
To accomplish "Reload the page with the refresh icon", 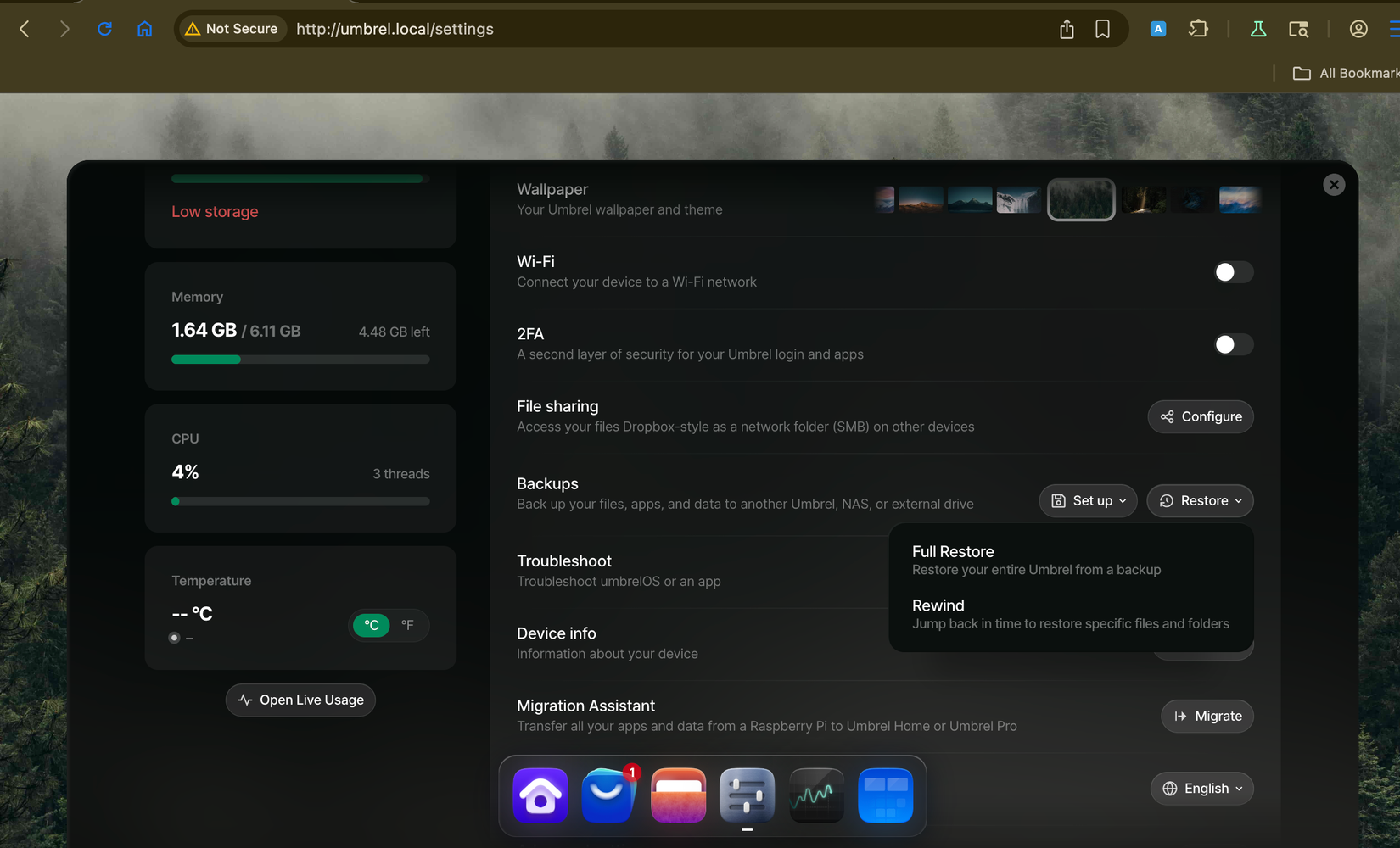I will coord(104,29).
